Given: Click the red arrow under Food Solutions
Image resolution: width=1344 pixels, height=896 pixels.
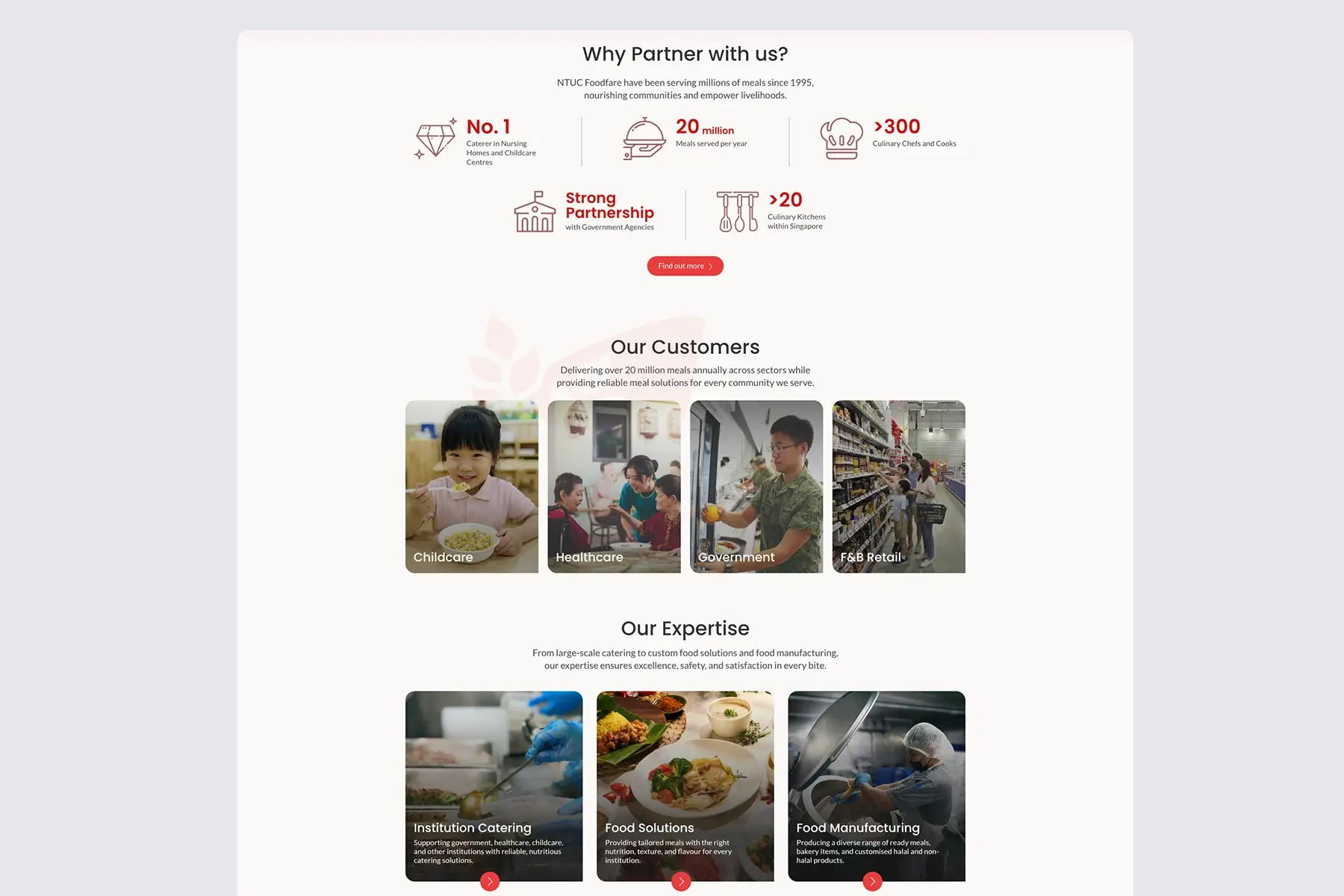Looking at the screenshot, I should coord(681,882).
